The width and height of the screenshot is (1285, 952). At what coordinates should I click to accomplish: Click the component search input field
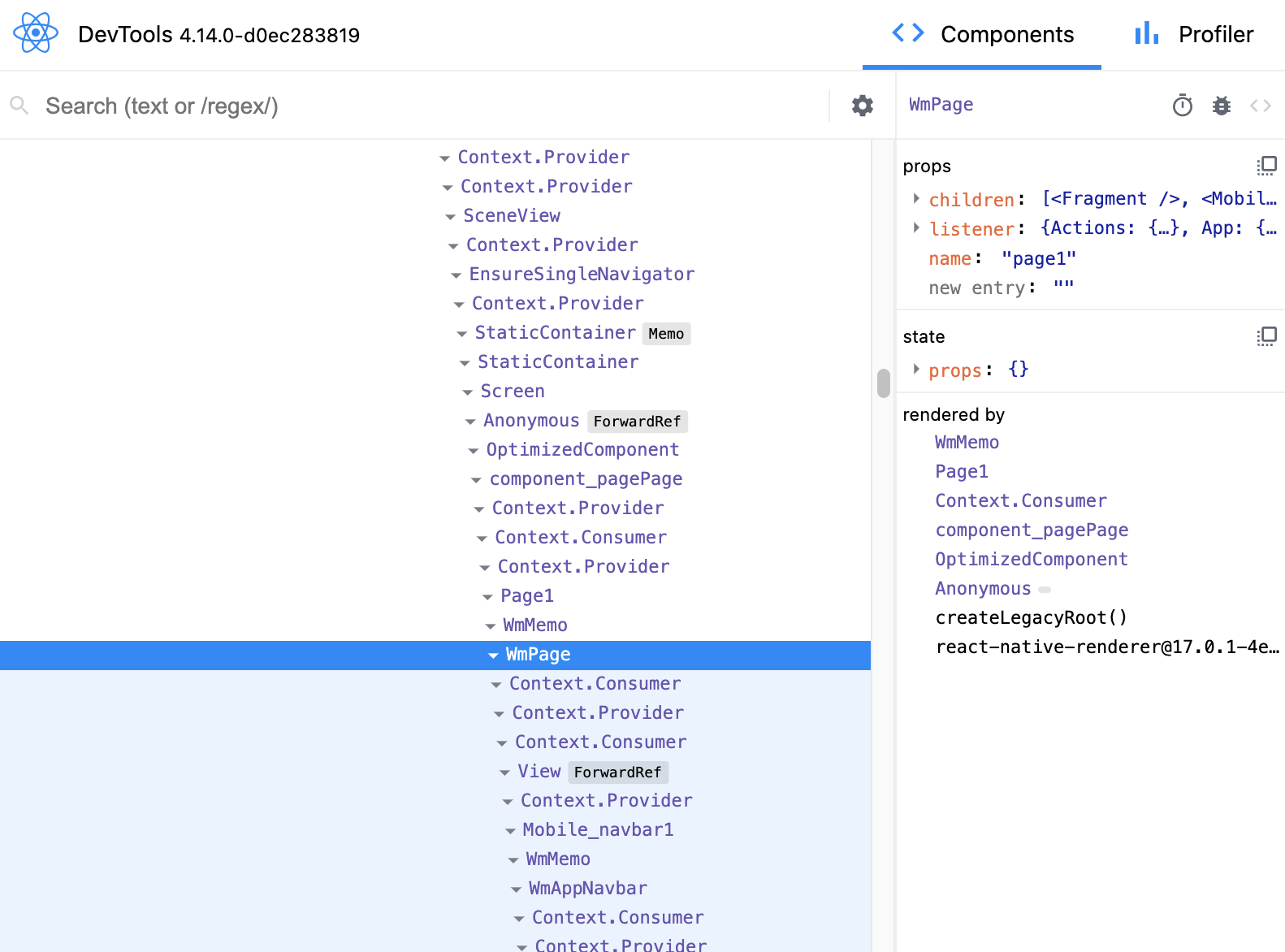click(x=422, y=106)
